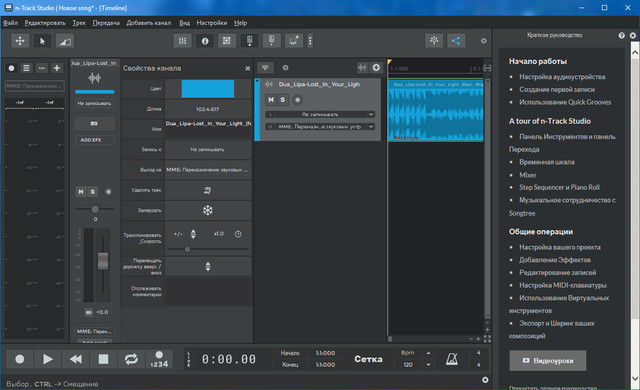This screenshot has height=390, width=640.
Task: Open the Добавить канал menu
Action: [x=149, y=23]
